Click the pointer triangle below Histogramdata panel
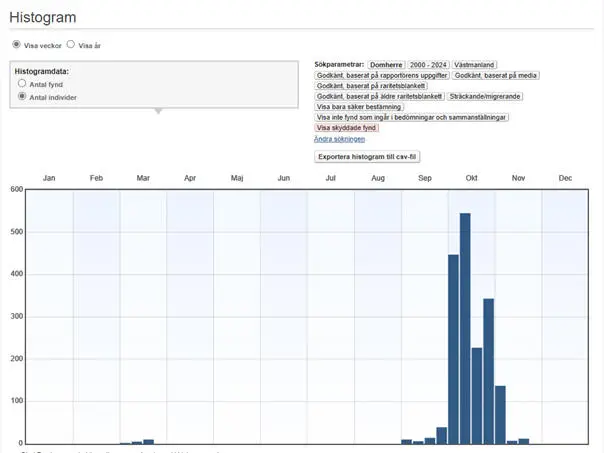The width and height of the screenshot is (604, 453). (x=155, y=111)
